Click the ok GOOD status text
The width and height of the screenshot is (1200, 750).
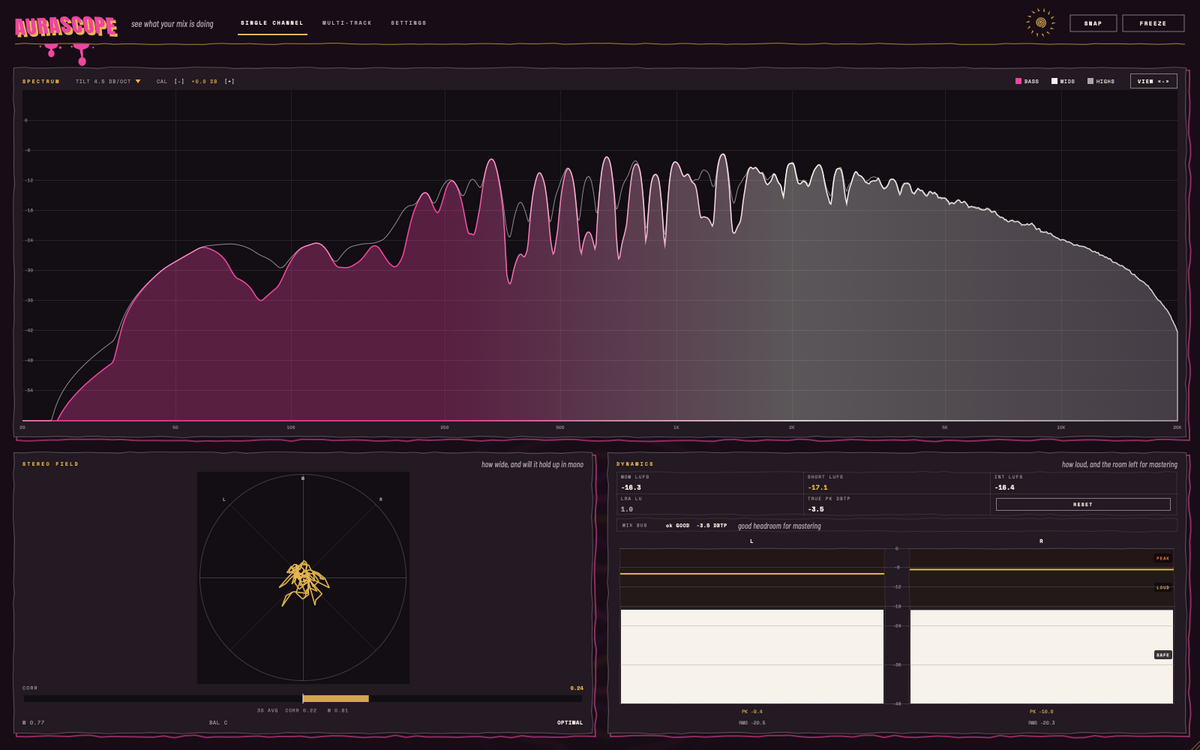[x=678, y=525]
